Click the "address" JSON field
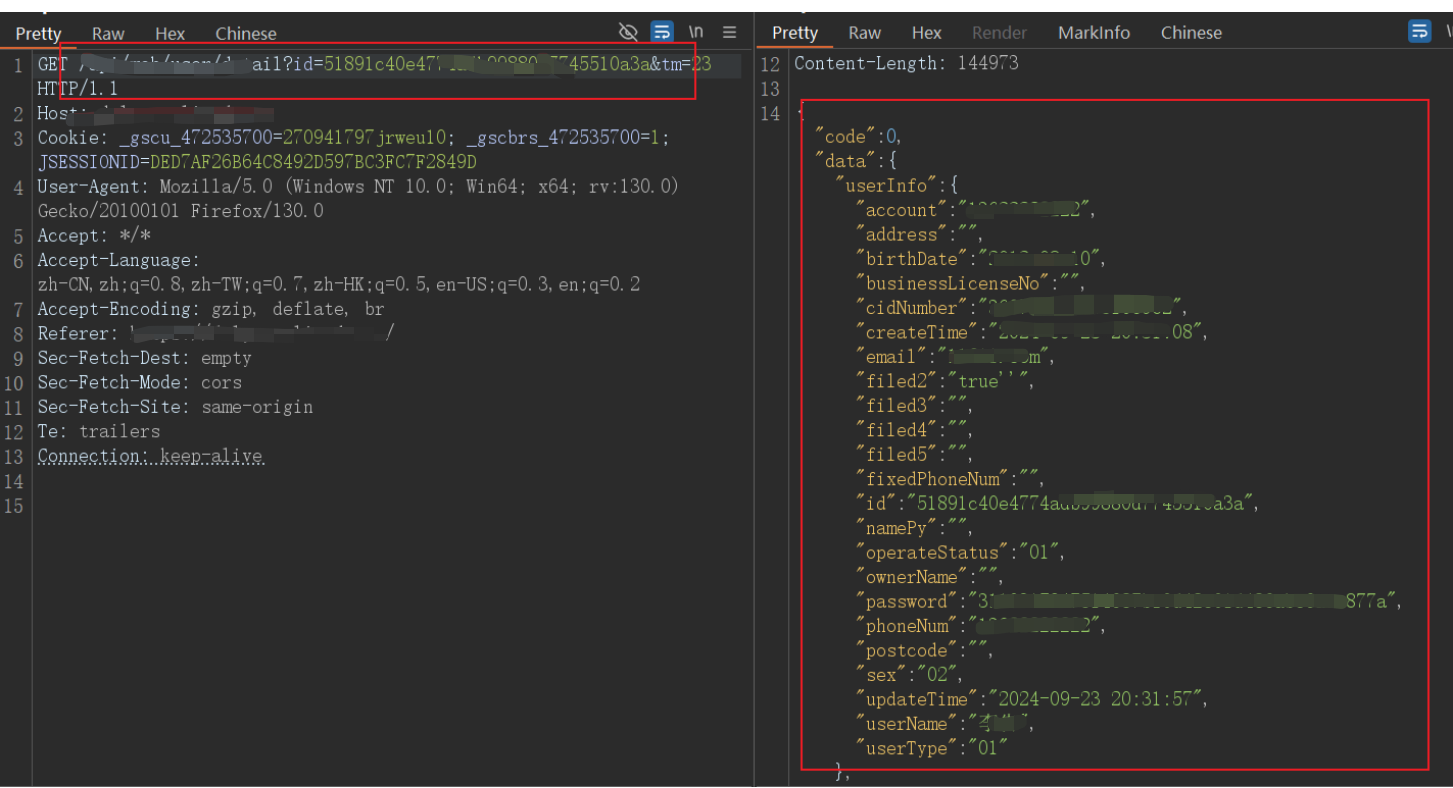Viewport: 1453px width, 788px height. point(919,235)
